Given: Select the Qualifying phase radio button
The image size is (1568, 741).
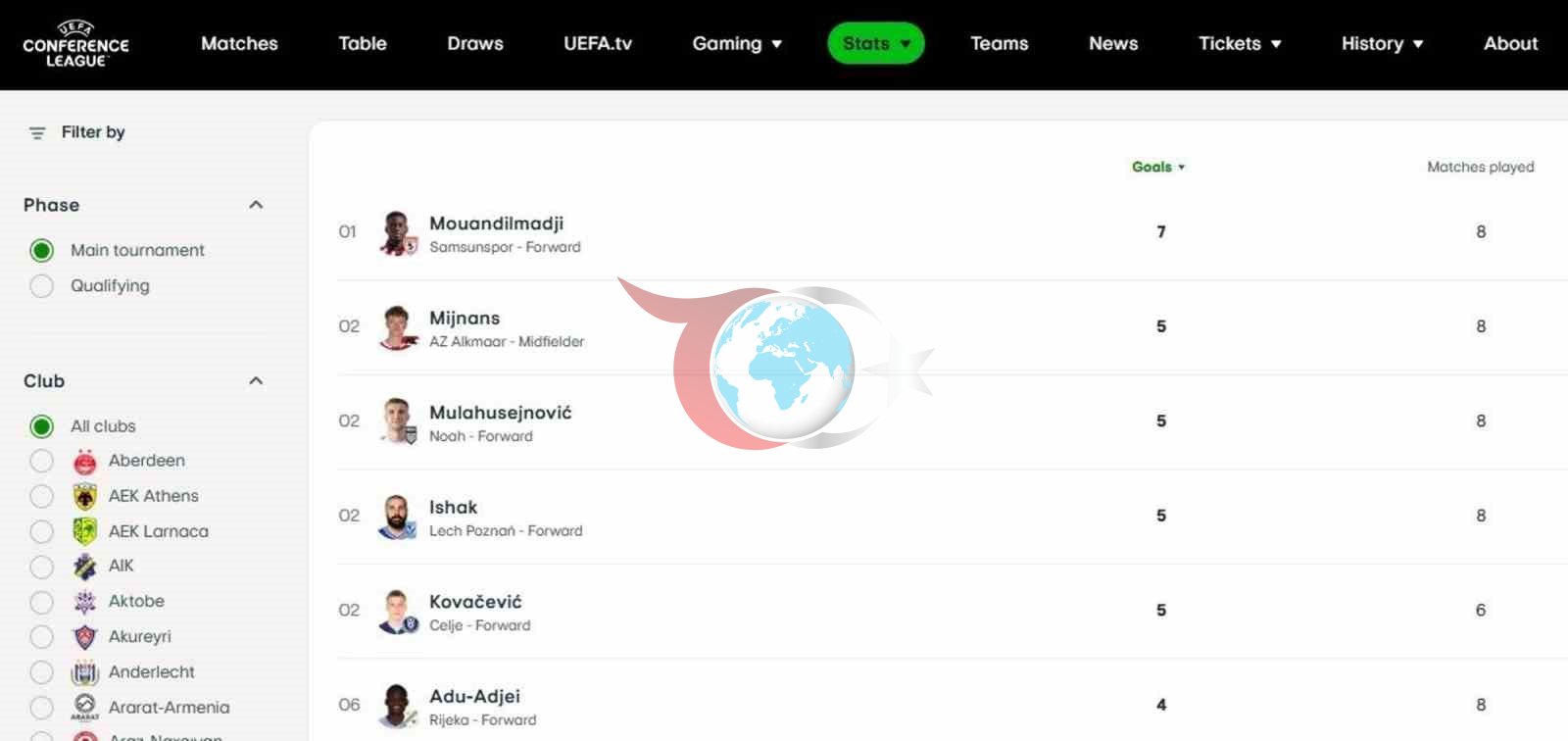Looking at the screenshot, I should point(41,286).
